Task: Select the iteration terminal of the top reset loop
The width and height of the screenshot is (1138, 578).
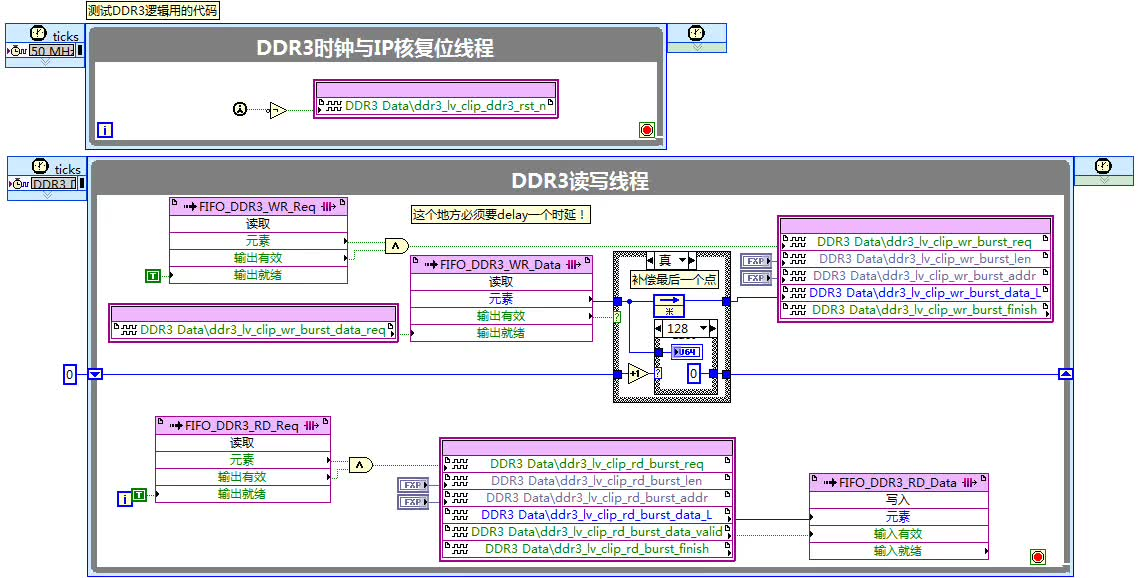Action: coord(105,131)
